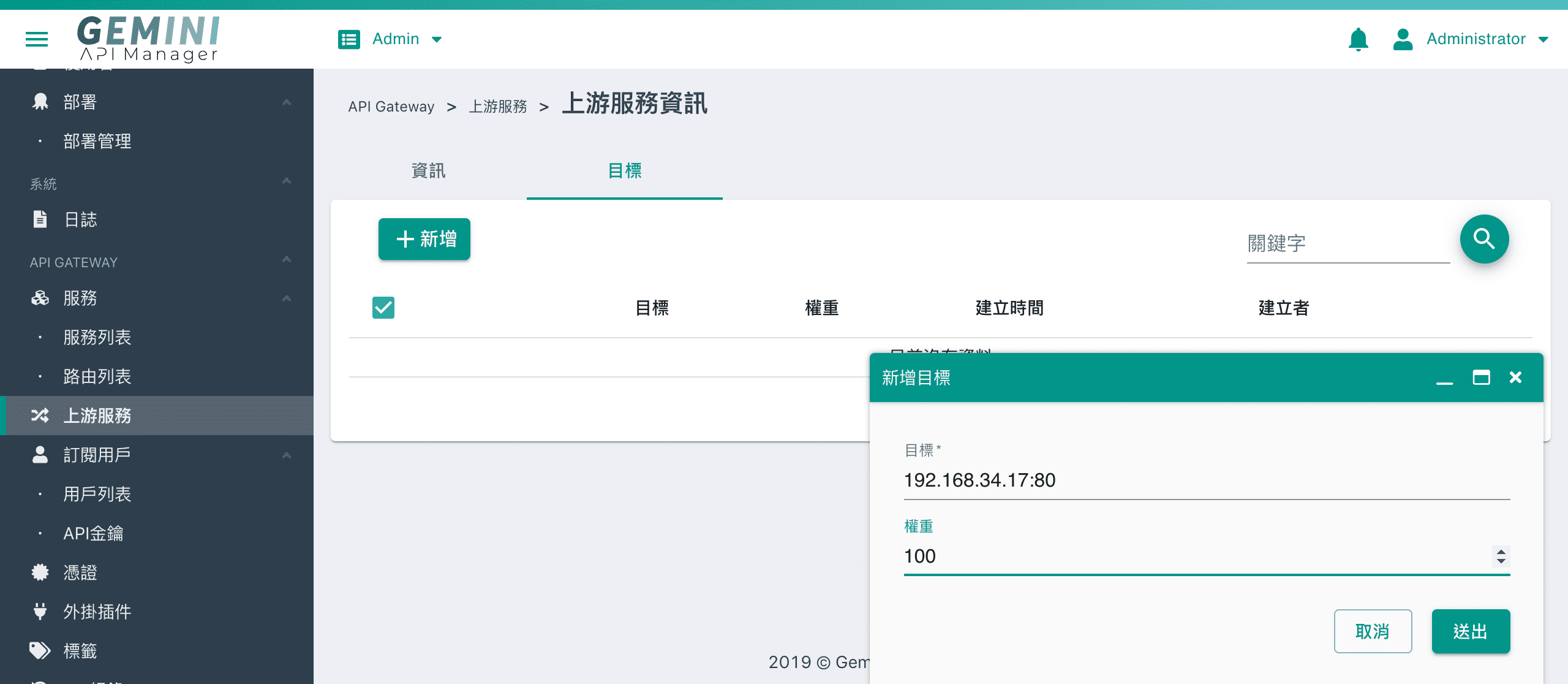
Task: Click the Gemini API Manager logo
Action: click(148, 39)
